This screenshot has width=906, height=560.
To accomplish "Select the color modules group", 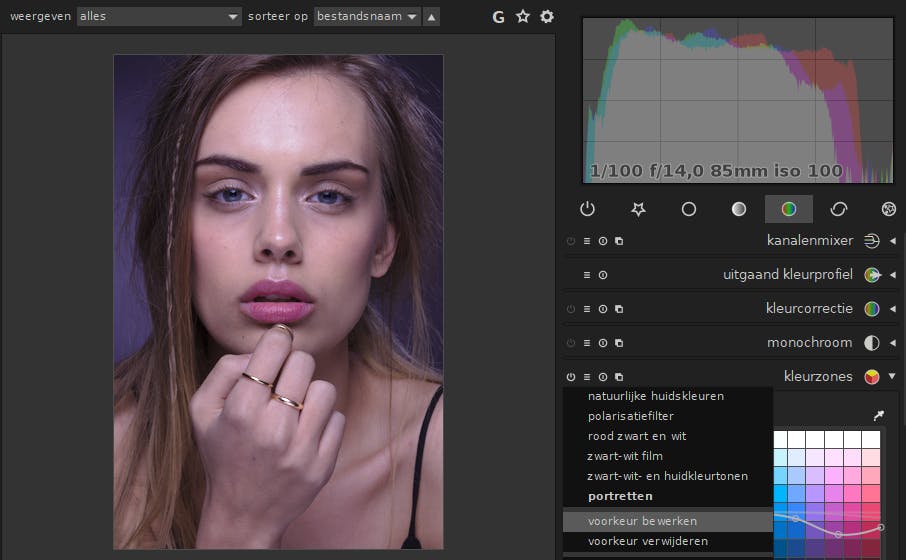I will [788, 209].
